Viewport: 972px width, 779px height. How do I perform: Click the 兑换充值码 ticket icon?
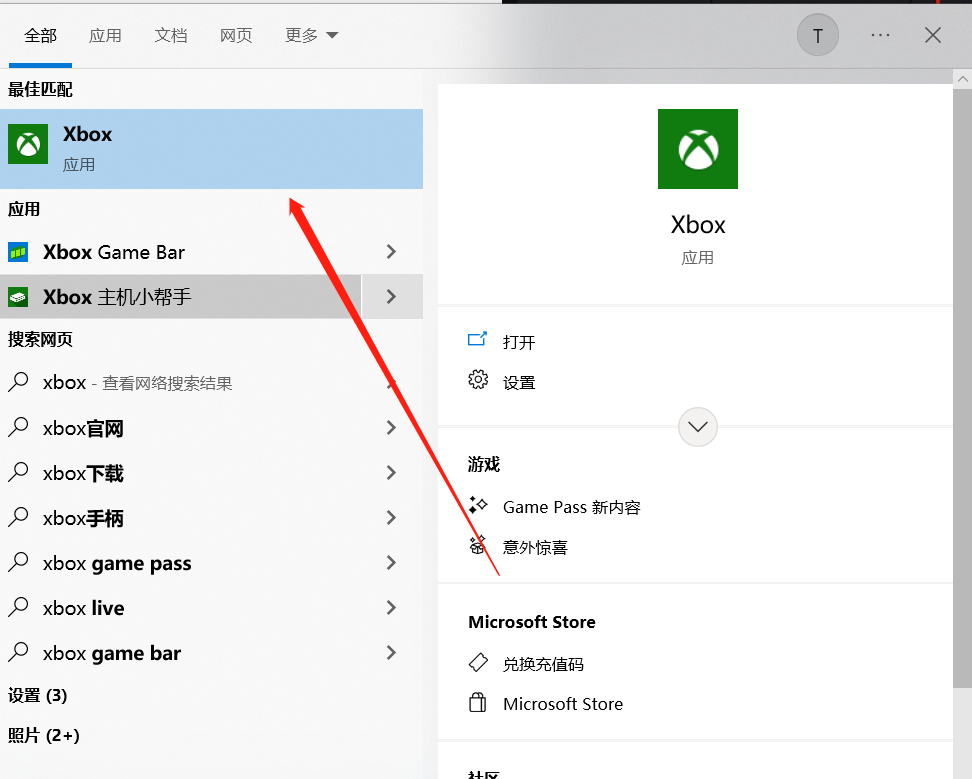click(x=478, y=662)
